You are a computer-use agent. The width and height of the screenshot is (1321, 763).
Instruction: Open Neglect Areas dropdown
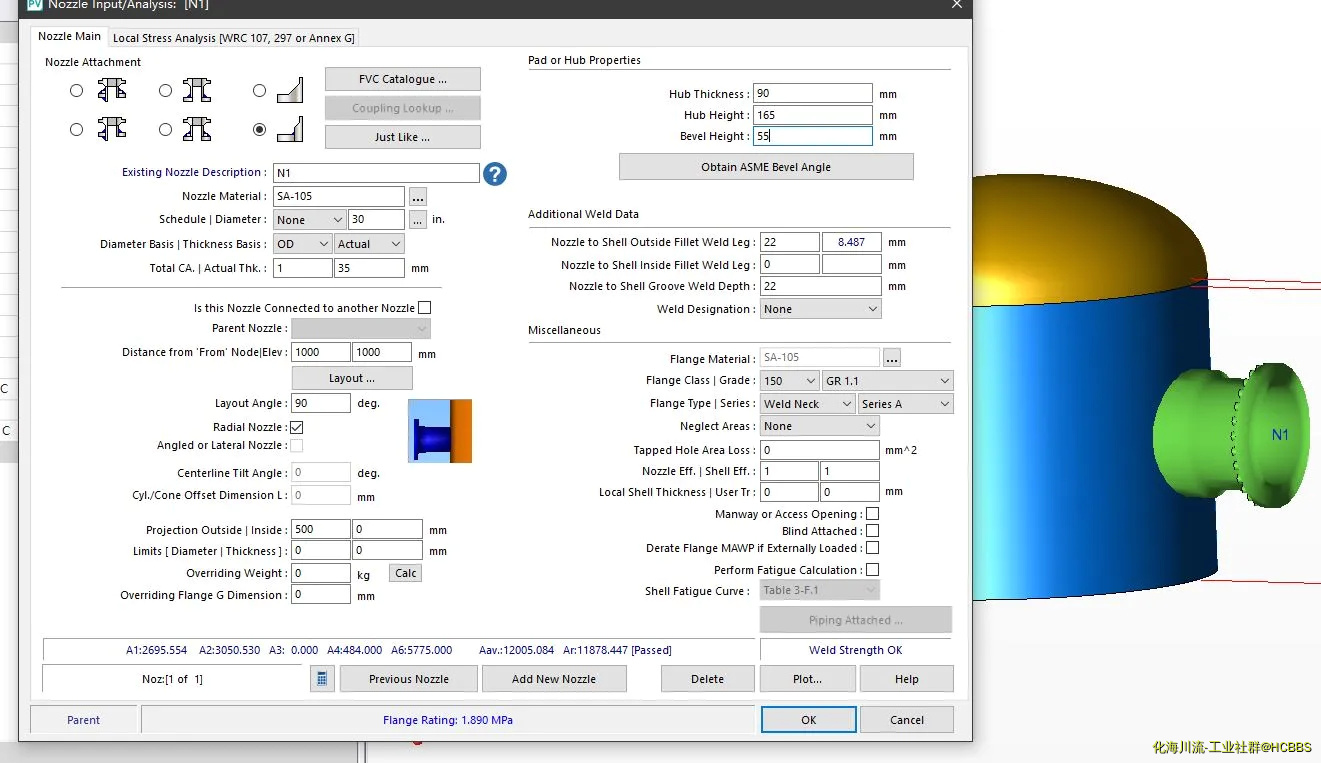click(820, 426)
